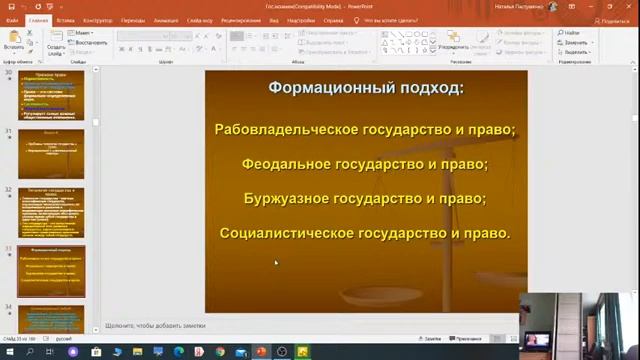
Task: Toggle the Примечания comments button in status bar
Action: tap(465, 339)
